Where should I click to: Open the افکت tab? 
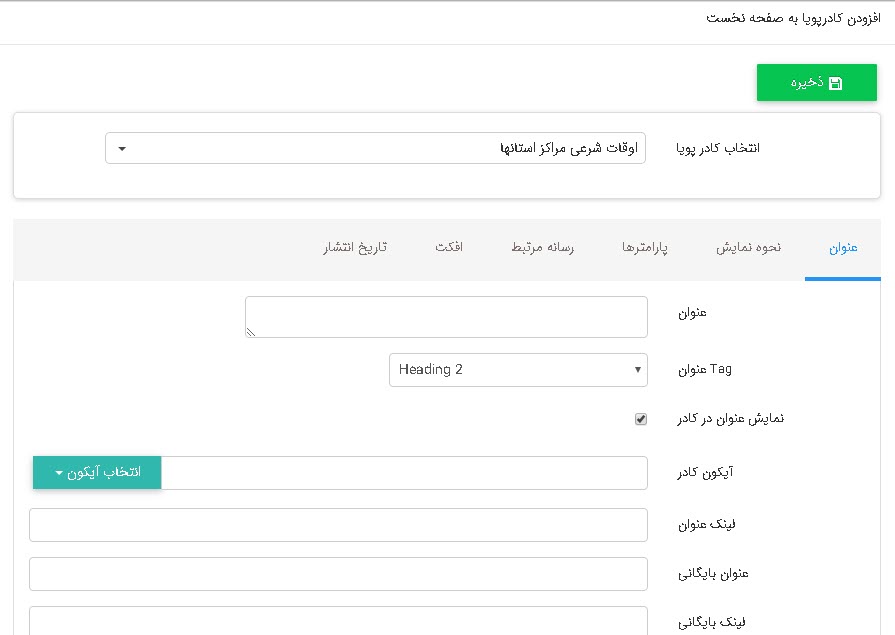pos(448,248)
